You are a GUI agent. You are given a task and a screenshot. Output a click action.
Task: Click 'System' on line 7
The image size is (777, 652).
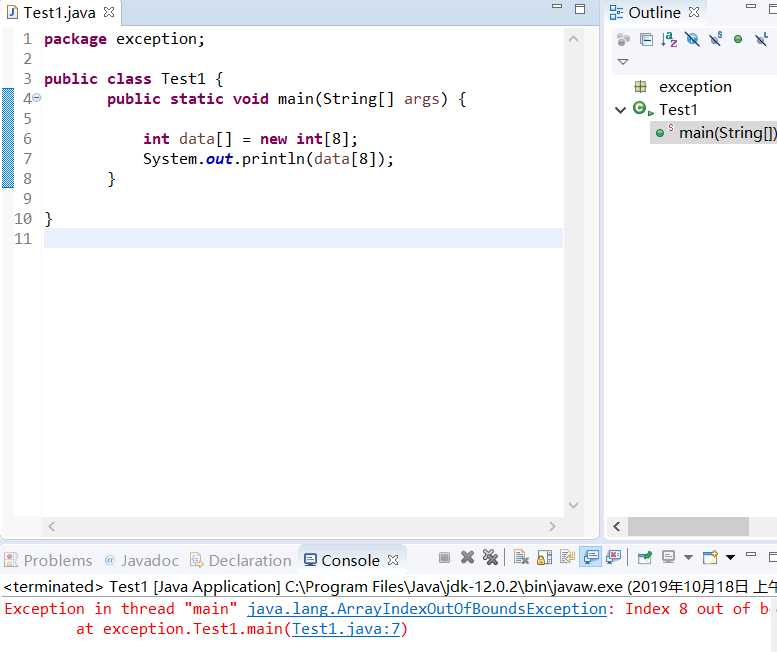click(x=170, y=159)
